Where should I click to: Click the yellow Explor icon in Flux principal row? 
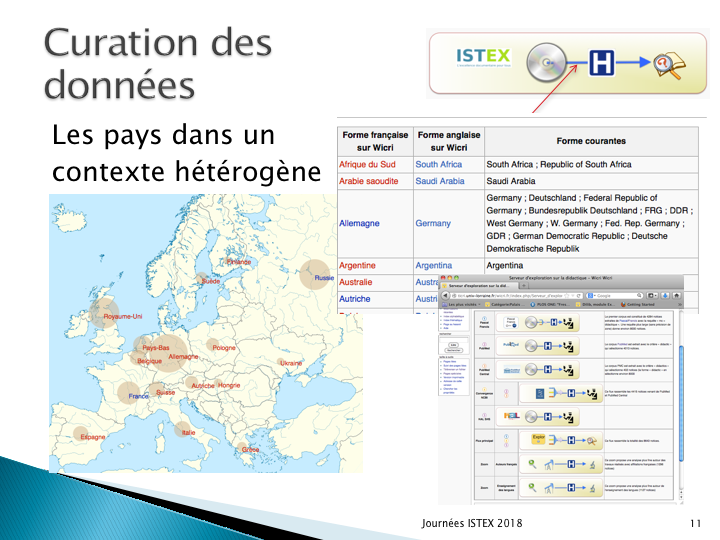click(x=538, y=439)
